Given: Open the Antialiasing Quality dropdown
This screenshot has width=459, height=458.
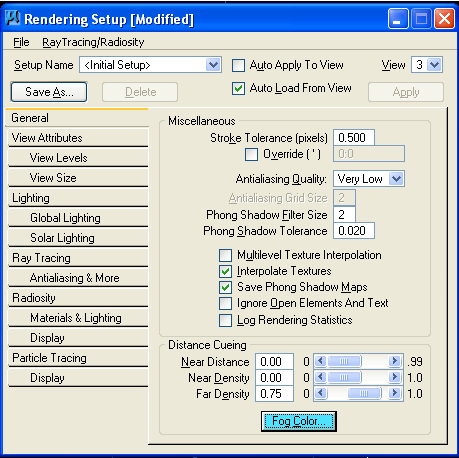Looking at the screenshot, I should coord(396,179).
